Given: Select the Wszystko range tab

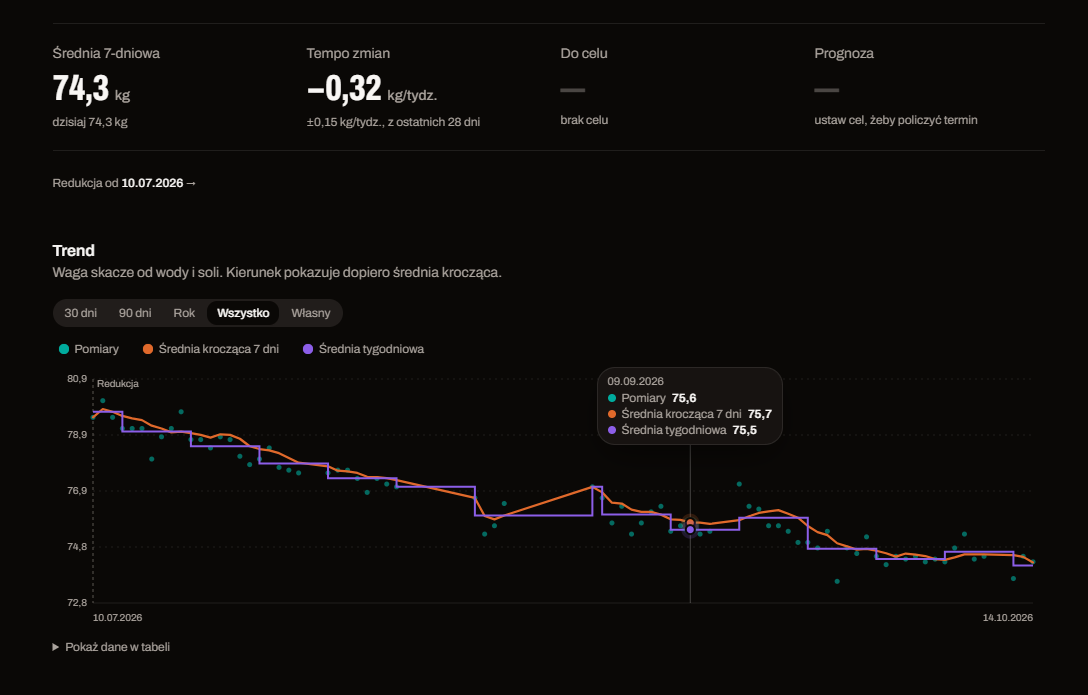Looking at the screenshot, I should (x=243, y=313).
